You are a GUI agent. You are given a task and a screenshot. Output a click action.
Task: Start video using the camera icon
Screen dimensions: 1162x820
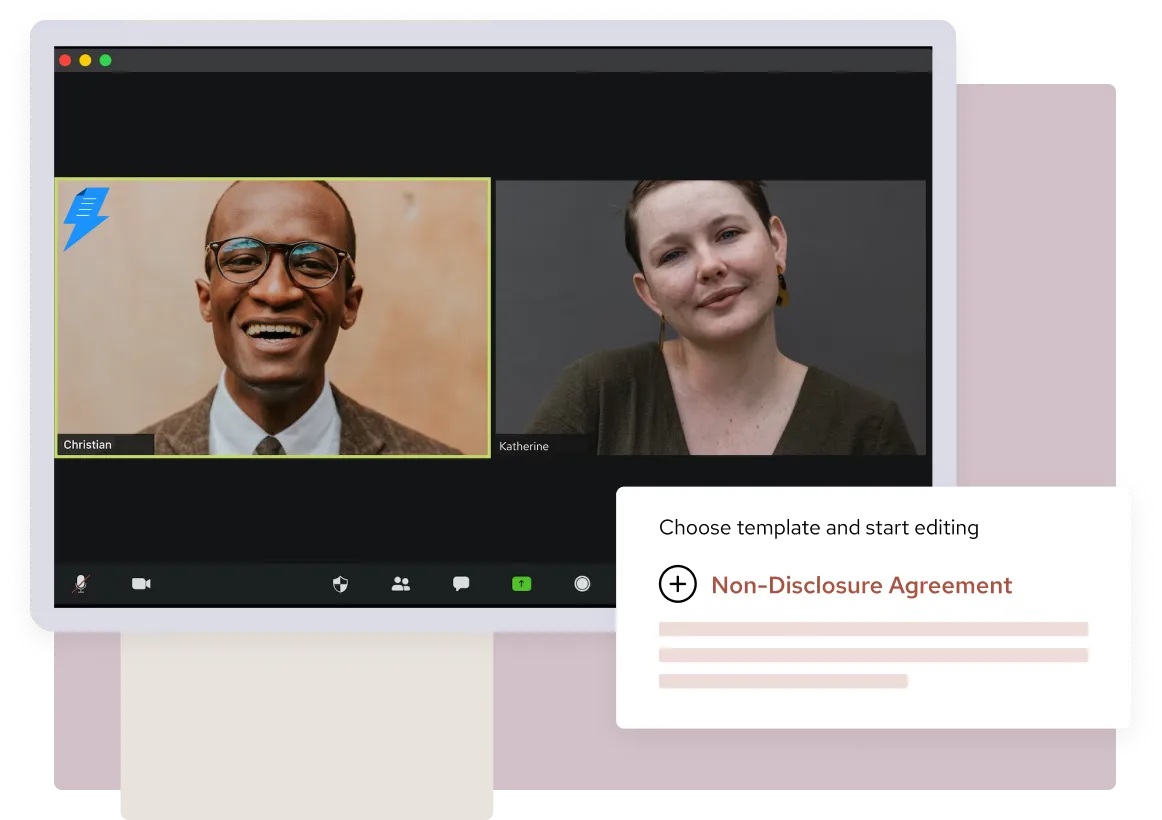[141, 583]
